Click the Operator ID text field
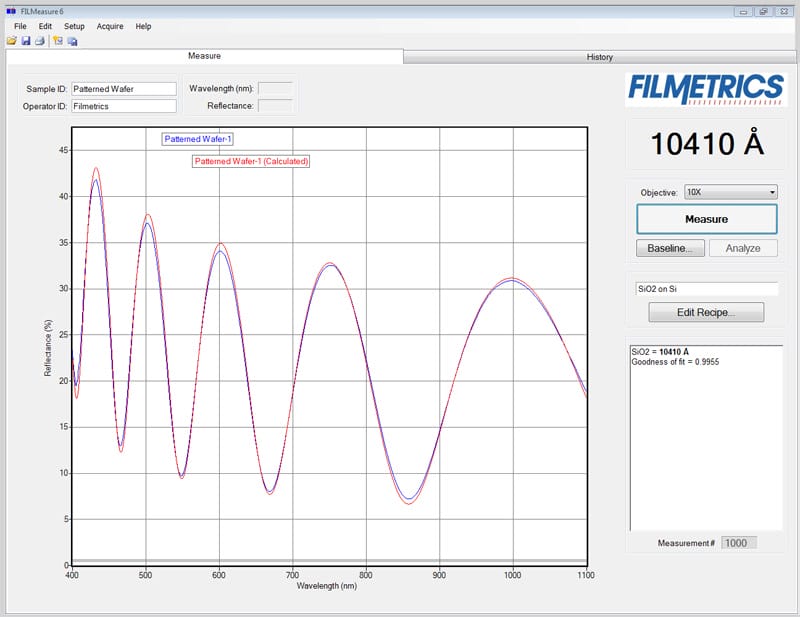Screen dimensions: 800x617 [x=123, y=106]
